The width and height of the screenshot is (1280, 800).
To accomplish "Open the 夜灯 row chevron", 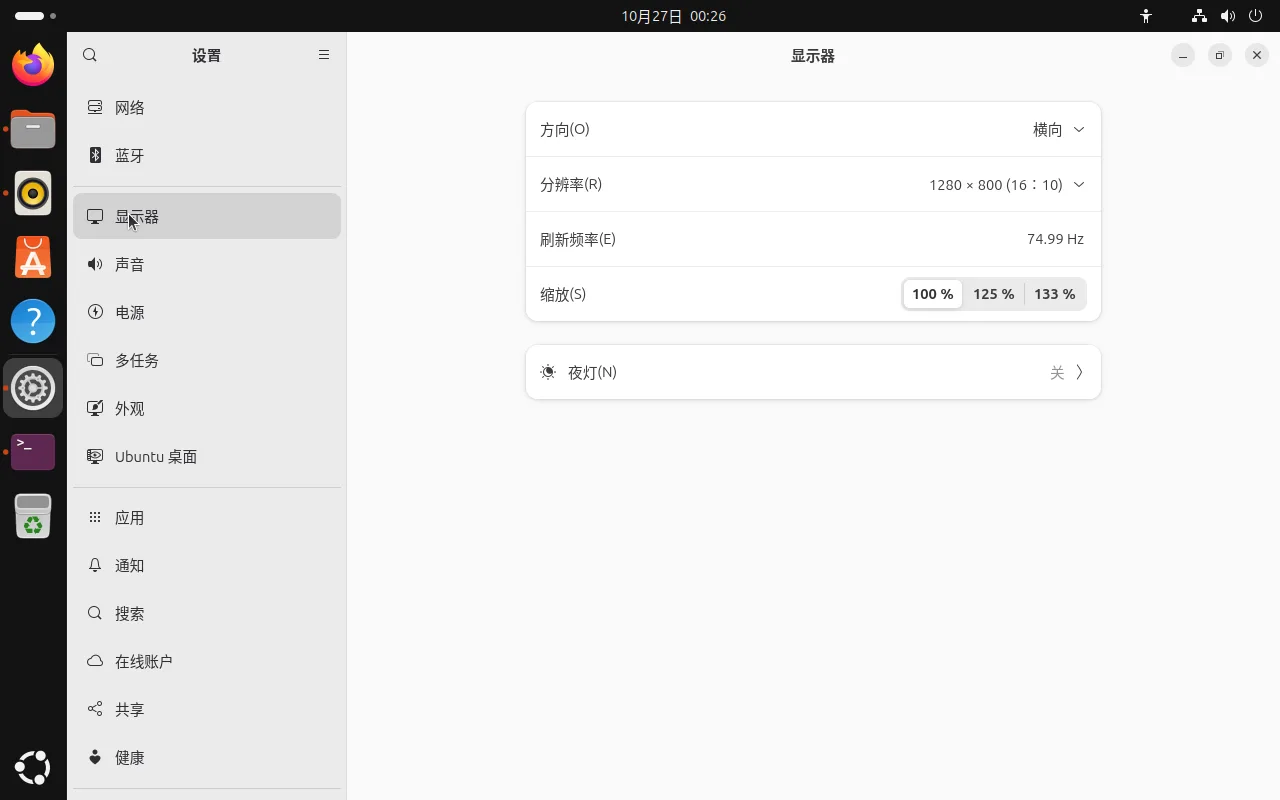I will coord(1079,372).
